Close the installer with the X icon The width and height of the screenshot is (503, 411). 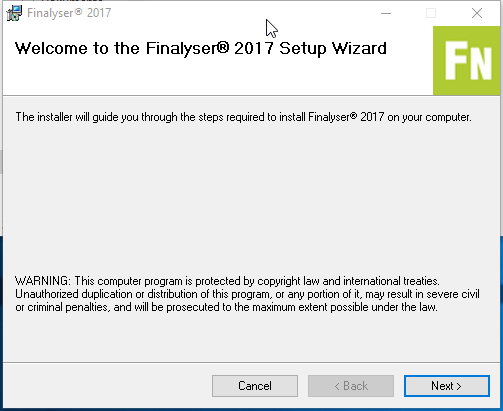click(477, 13)
